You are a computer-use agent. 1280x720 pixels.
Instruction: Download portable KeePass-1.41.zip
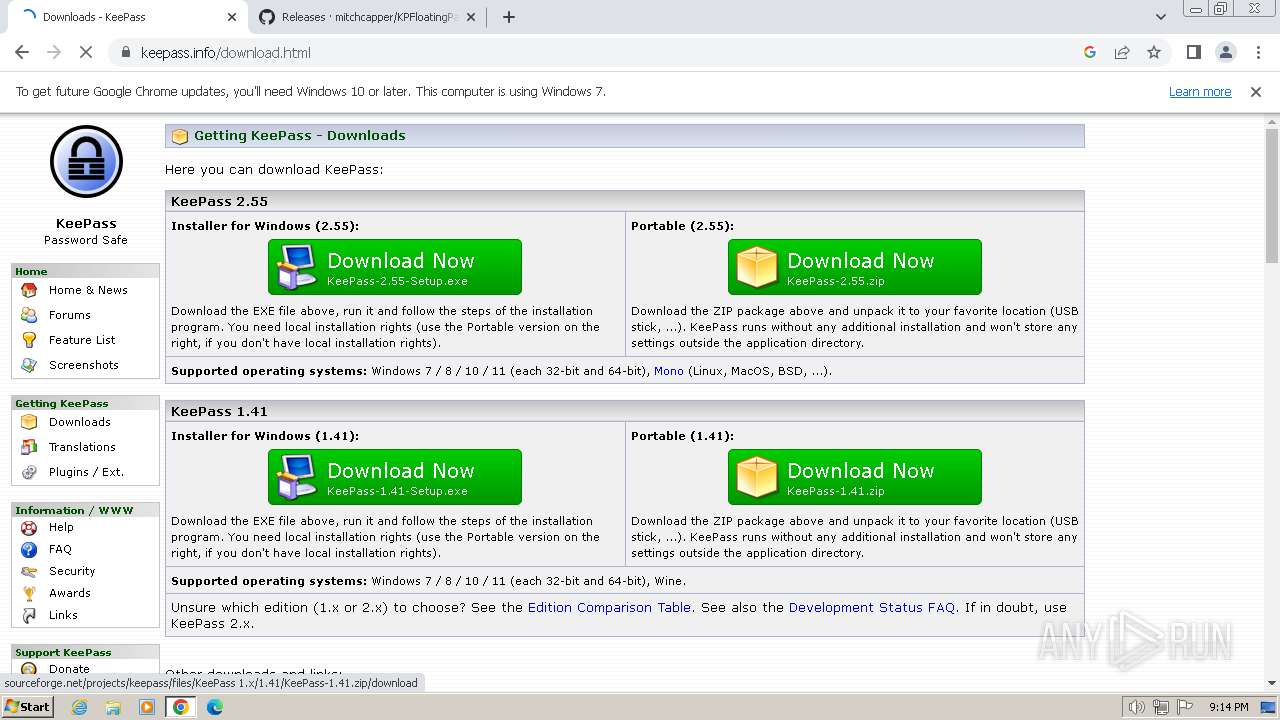point(855,477)
